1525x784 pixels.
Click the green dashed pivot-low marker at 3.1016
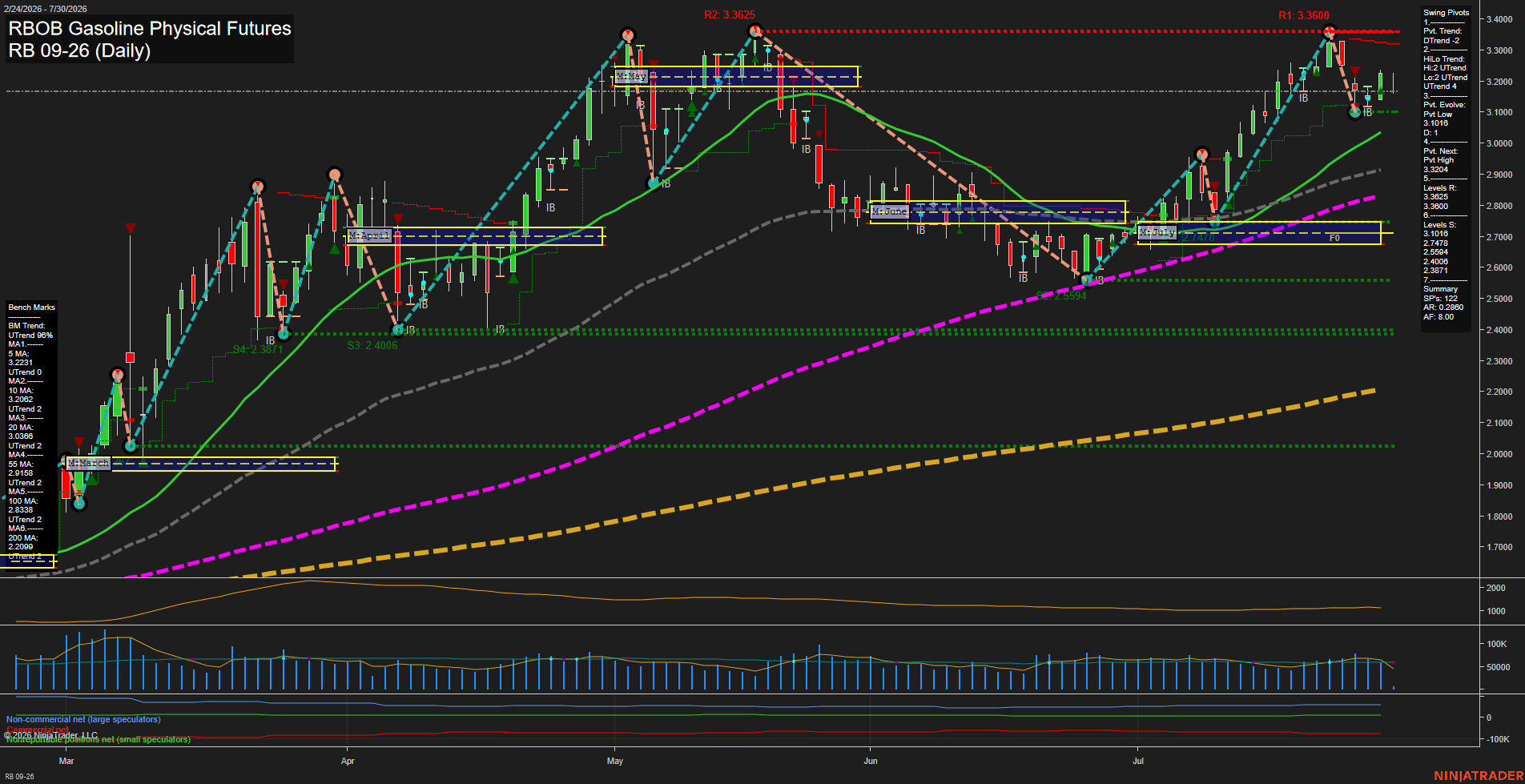1355,112
